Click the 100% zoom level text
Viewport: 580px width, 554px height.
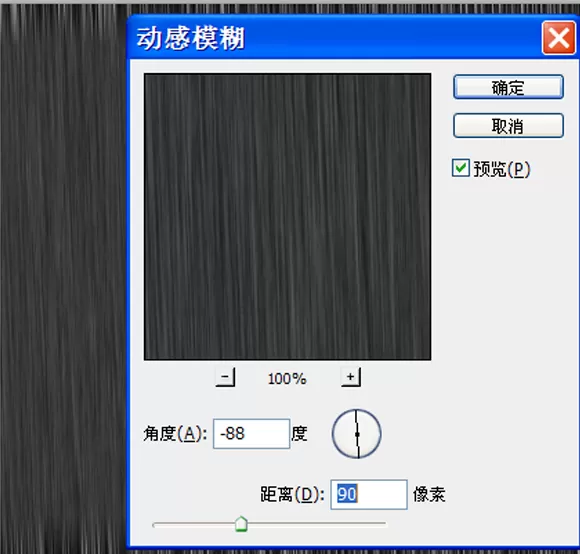(287, 379)
